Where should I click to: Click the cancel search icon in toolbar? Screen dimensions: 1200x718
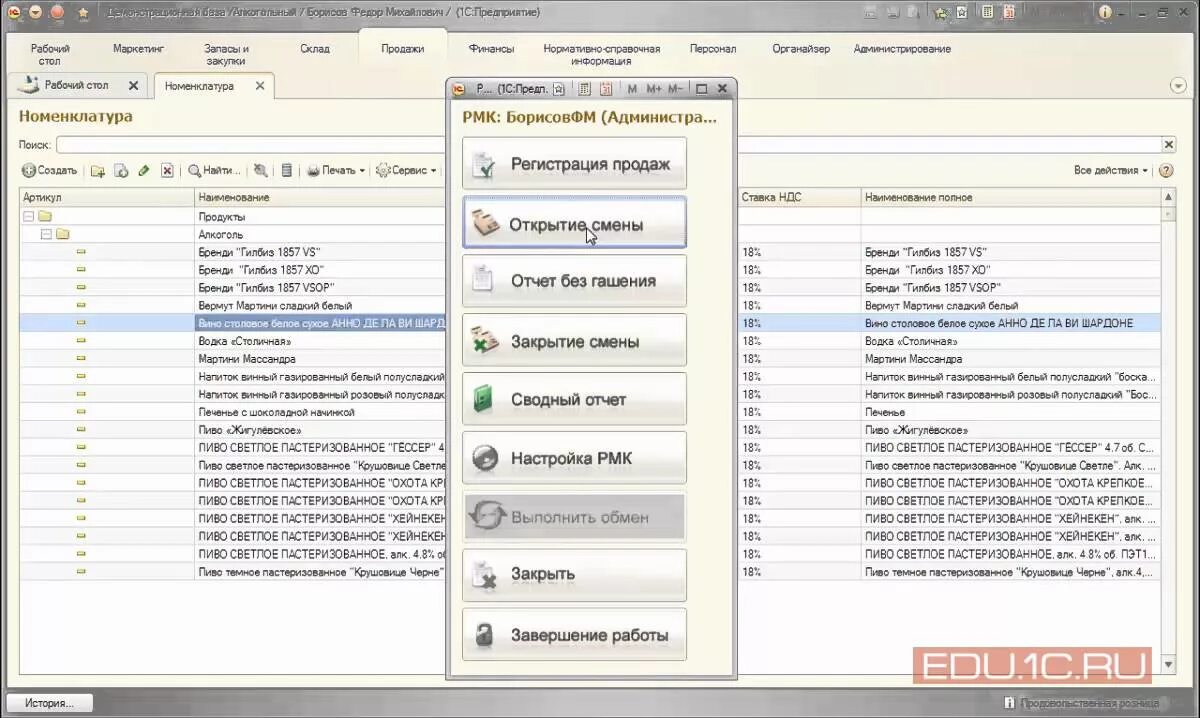click(x=260, y=171)
